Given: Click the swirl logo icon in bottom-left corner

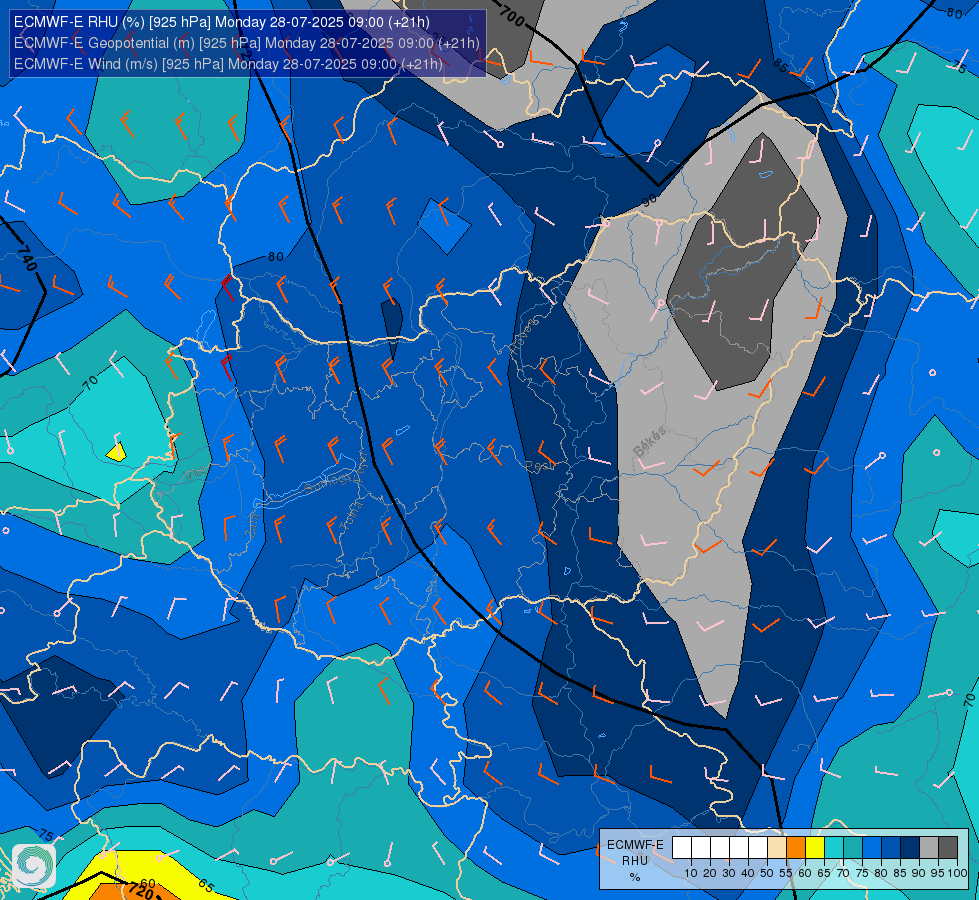Looking at the screenshot, I should pos(34,866).
